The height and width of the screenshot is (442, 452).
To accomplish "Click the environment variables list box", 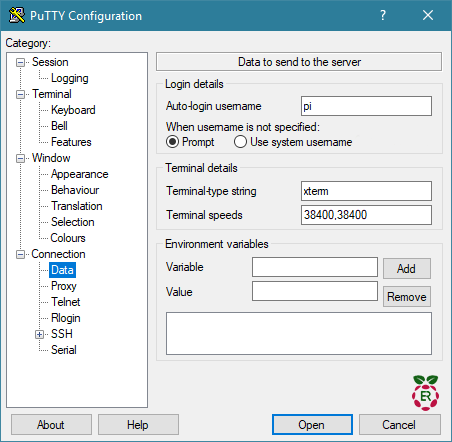I will point(299,334).
